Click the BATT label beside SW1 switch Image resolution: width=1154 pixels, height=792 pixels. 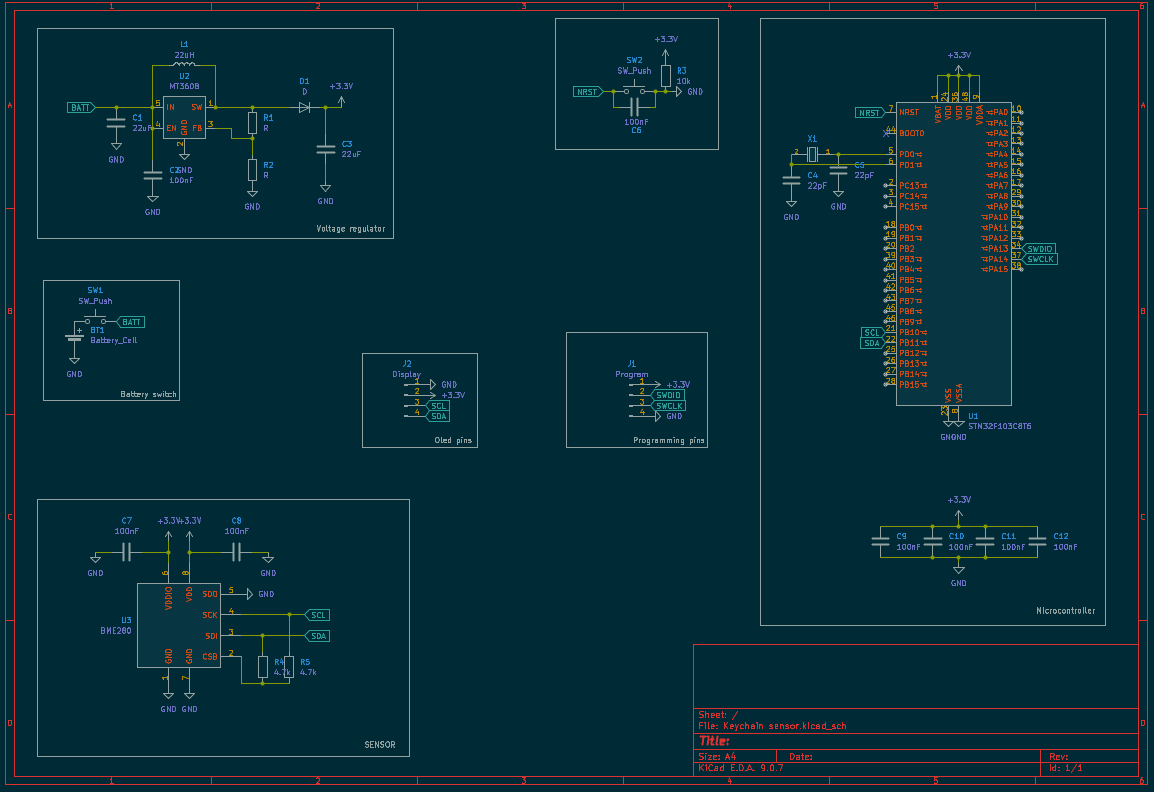(131, 322)
